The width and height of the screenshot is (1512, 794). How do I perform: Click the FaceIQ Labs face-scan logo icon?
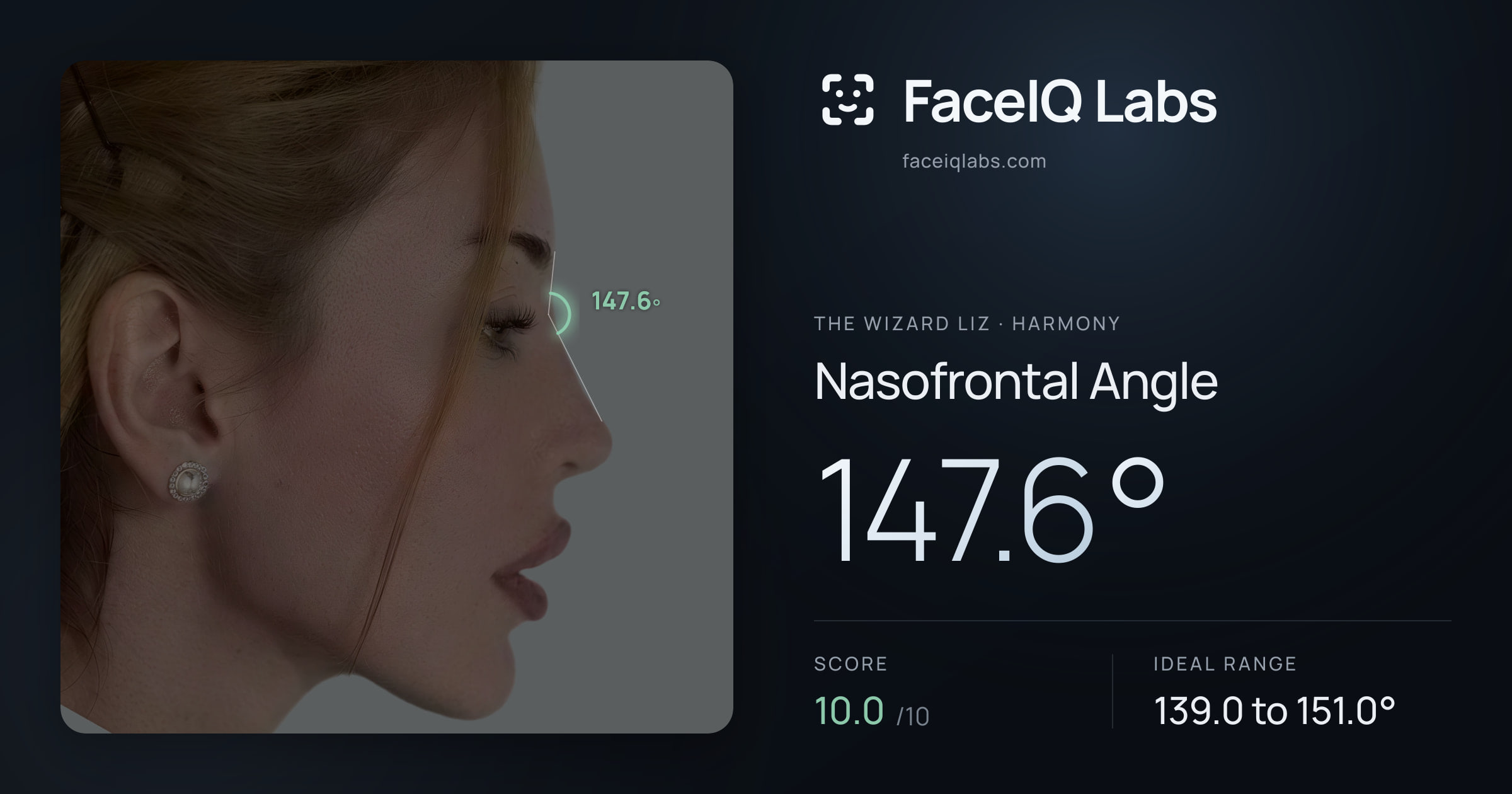847,100
